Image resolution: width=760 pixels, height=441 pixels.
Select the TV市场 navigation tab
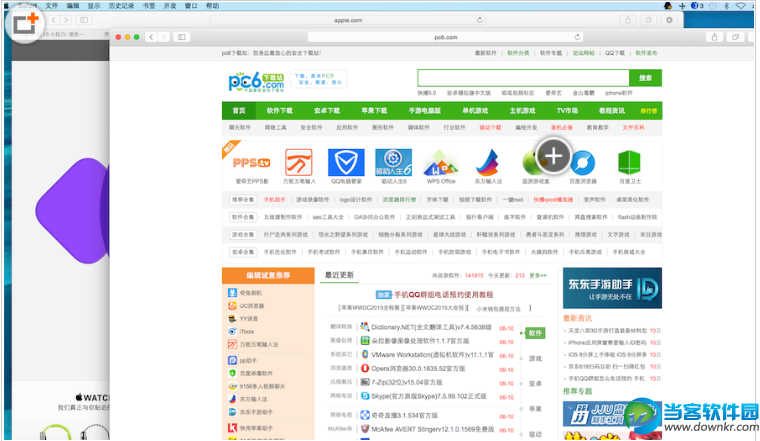567,110
